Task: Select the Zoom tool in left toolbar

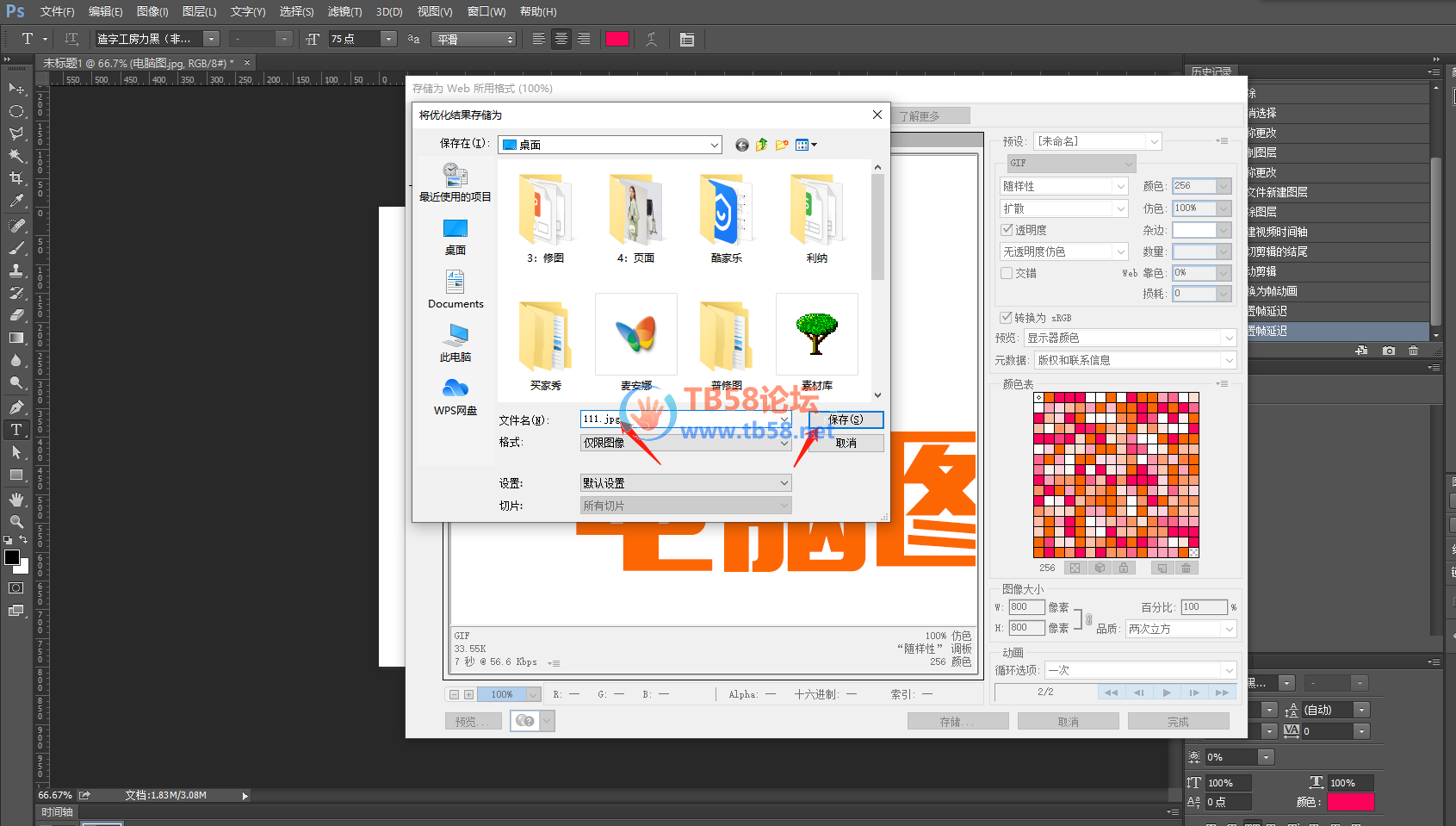Action: 16,522
